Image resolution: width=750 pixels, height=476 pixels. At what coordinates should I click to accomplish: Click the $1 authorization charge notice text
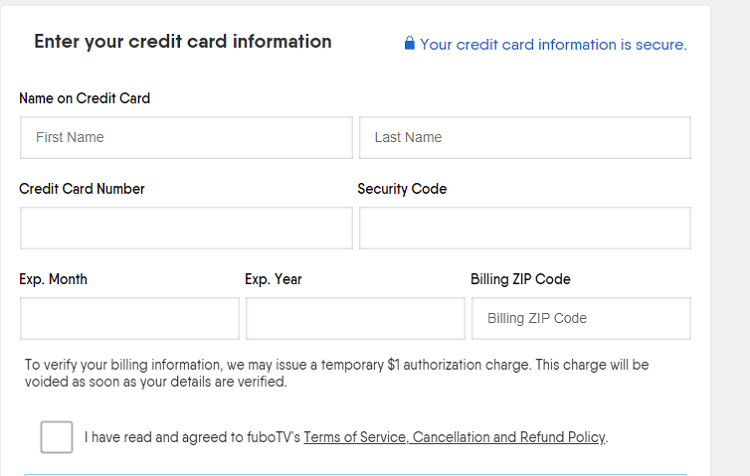tap(337, 373)
